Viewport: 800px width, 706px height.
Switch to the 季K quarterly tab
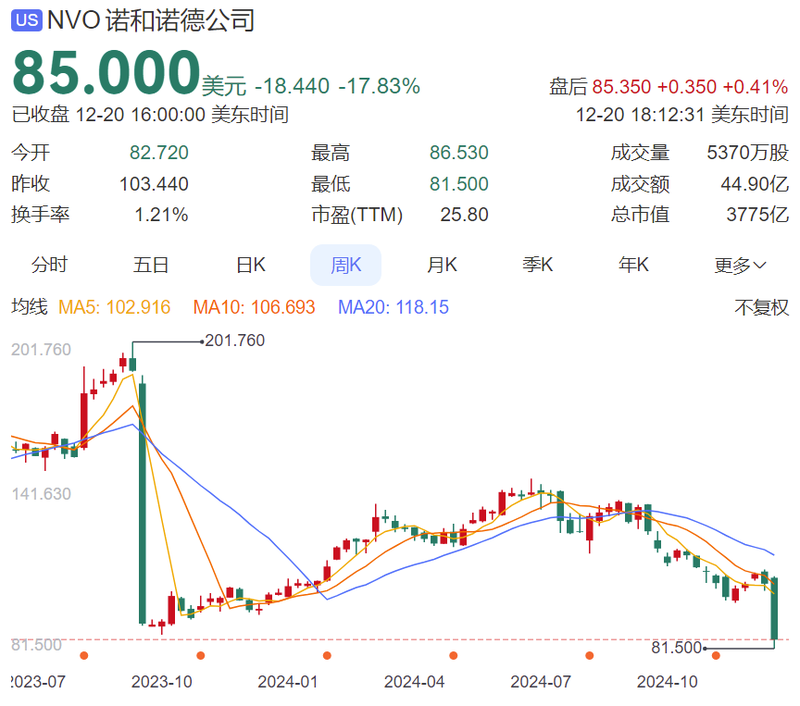click(x=538, y=265)
